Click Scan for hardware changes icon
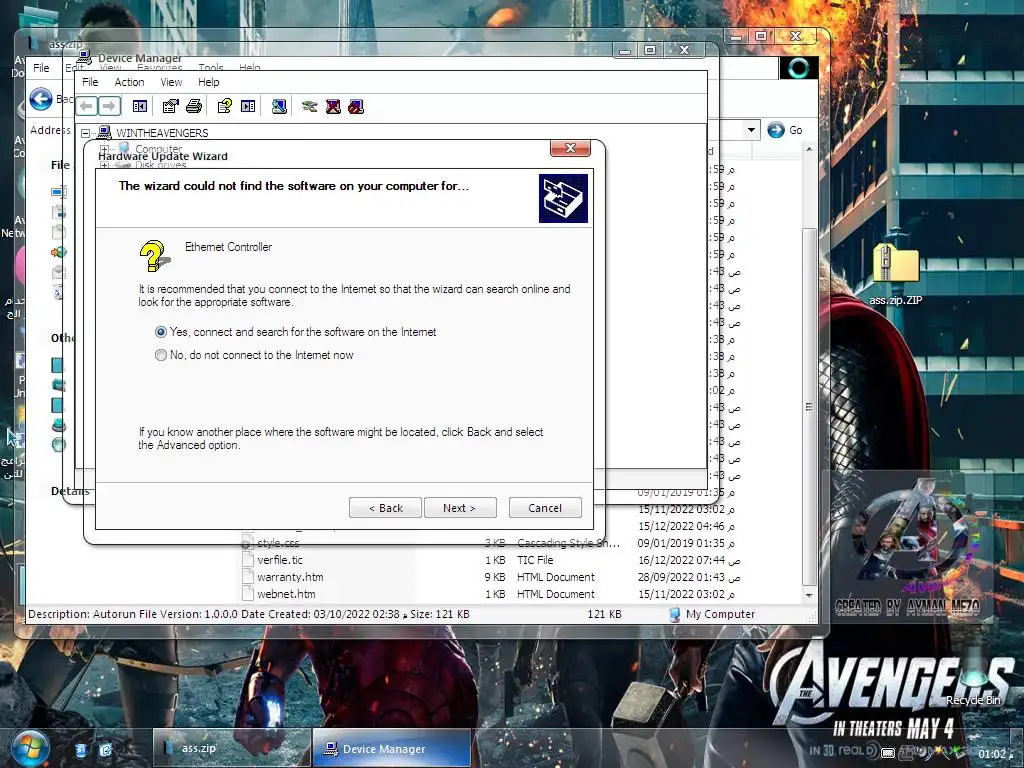The height and width of the screenshot is (768, 1024). click(x=279, y=106)
